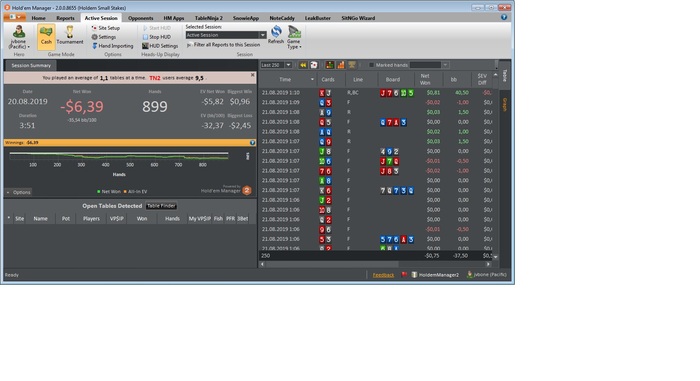Toggle the Marked hands checkbox
The width and height of the screenshot is (700, 381).
pyautogui.click(x=371, y=65)
